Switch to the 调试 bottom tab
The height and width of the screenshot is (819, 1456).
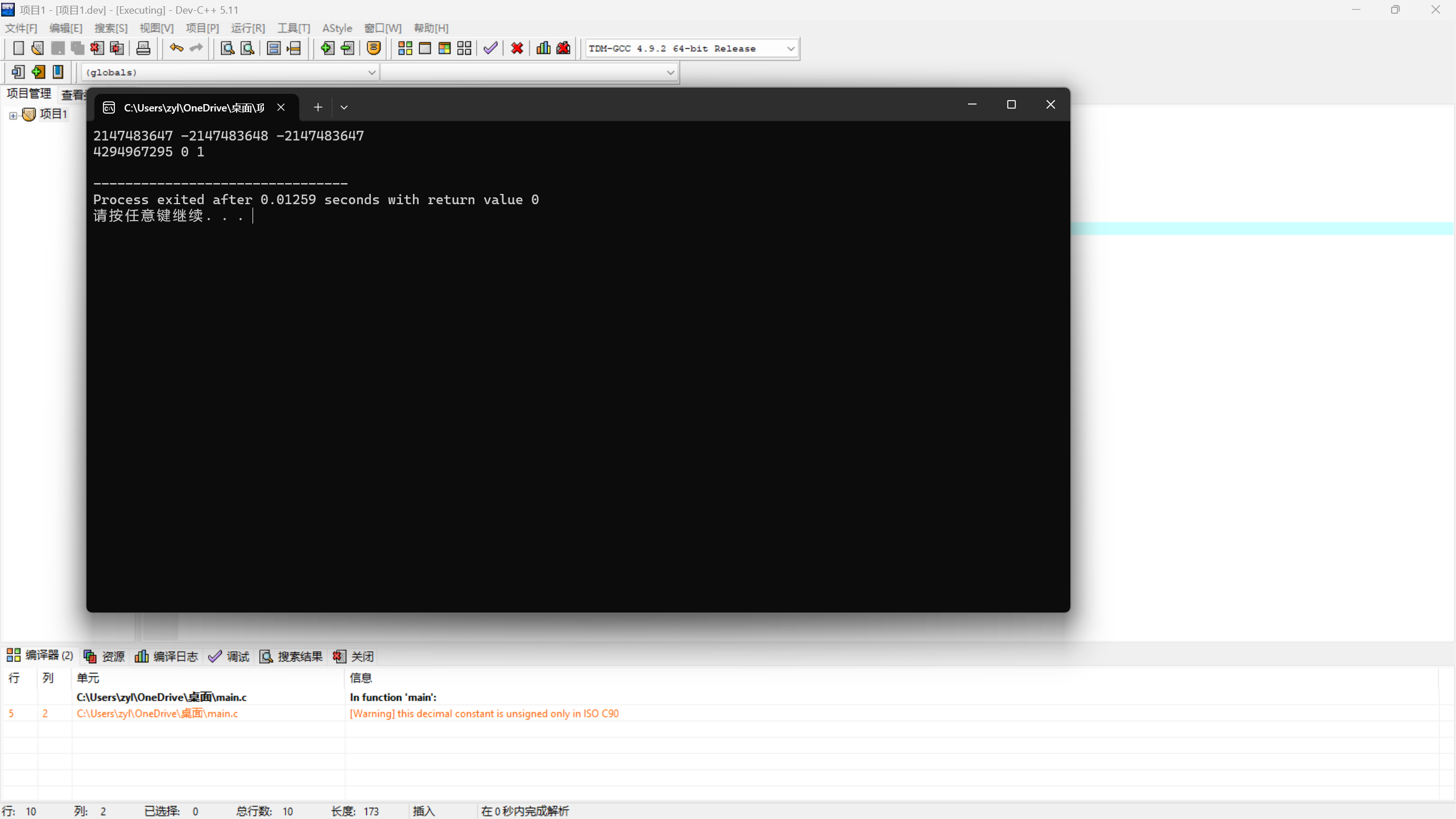point(229,656)
